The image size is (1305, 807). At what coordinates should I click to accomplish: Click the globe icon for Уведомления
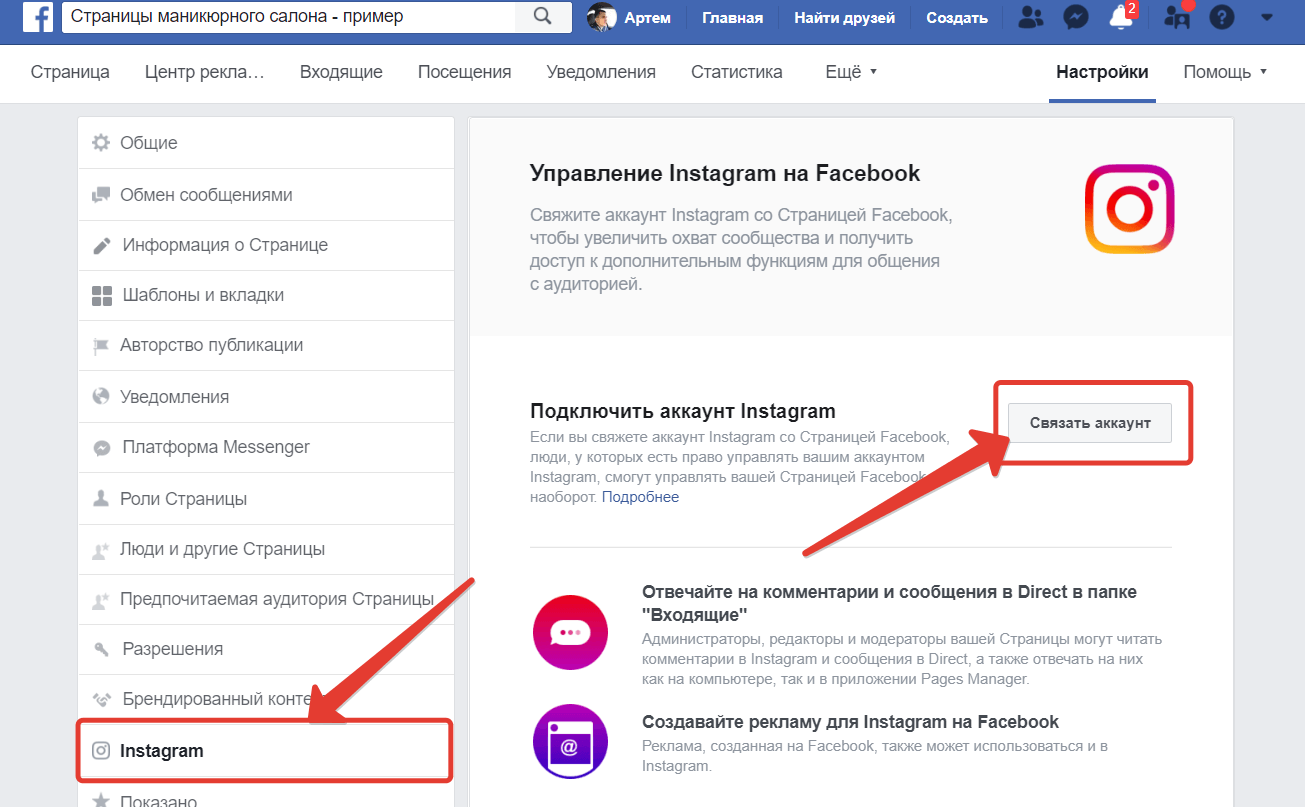click(x=101, y=396)
